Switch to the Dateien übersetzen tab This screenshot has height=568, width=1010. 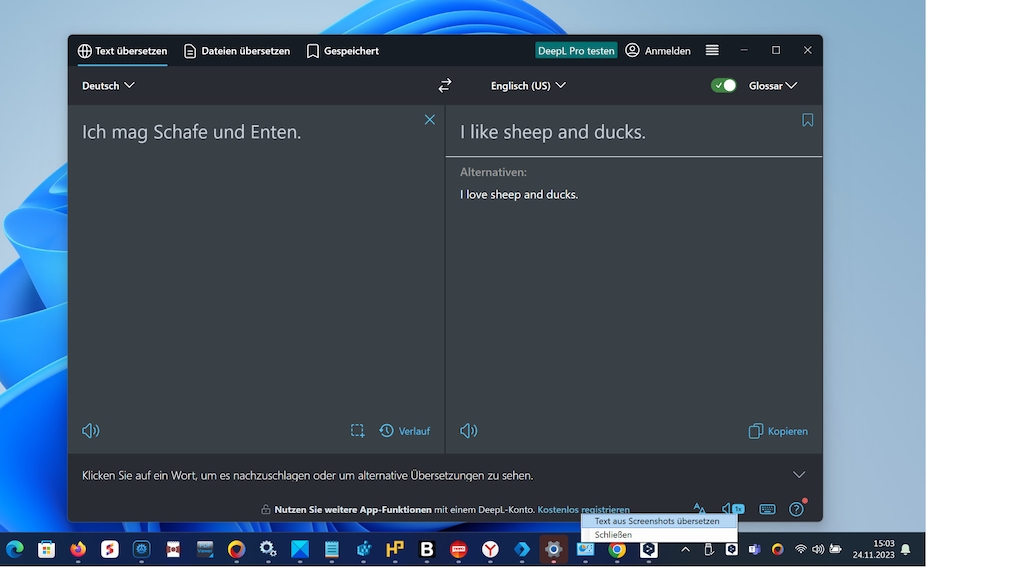tap(237, 51)
